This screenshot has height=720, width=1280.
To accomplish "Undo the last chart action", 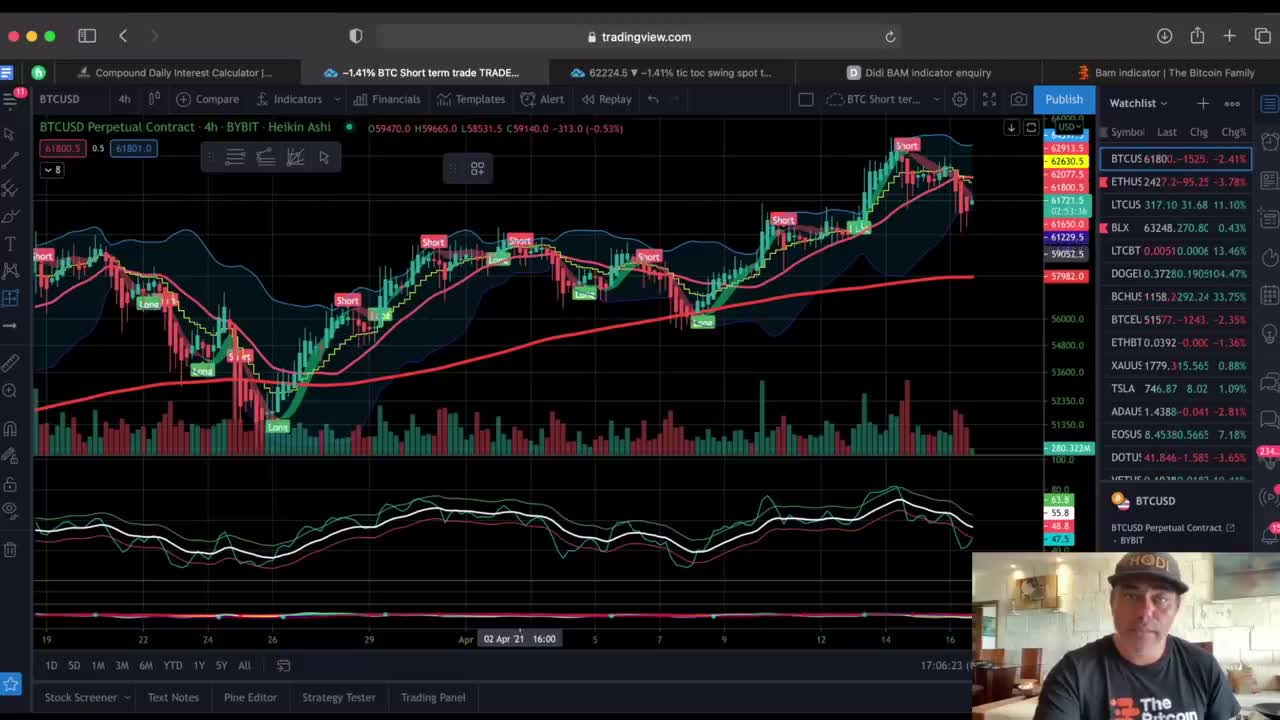I will point(653,99).
